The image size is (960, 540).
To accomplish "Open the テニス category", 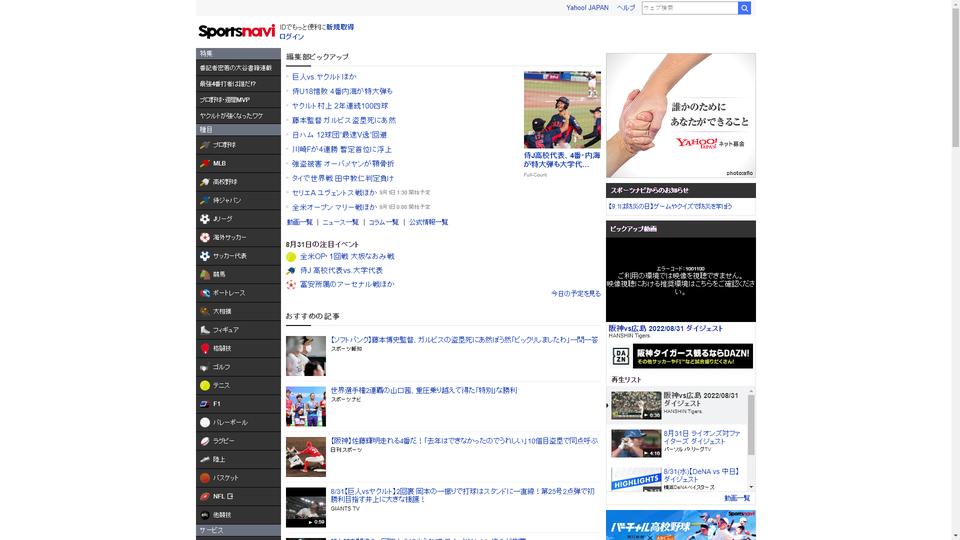I will pyautogui.click(x=238, y=385).
